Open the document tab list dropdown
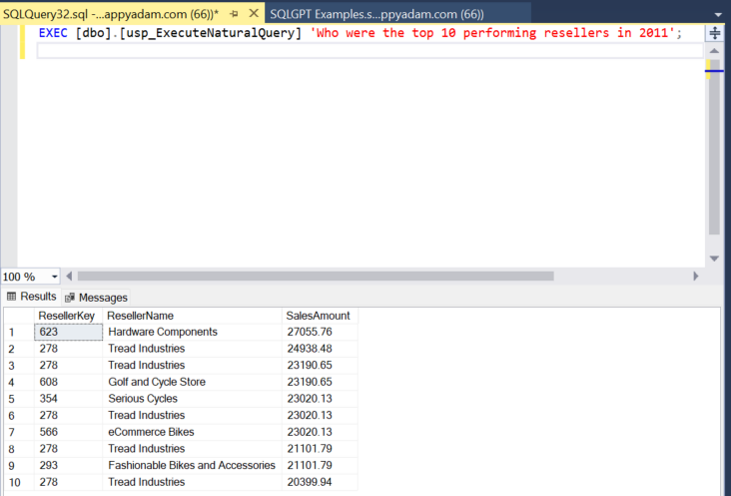Viewport: 731px width, 496px height. pyautogui.click(x=718, y=15)
